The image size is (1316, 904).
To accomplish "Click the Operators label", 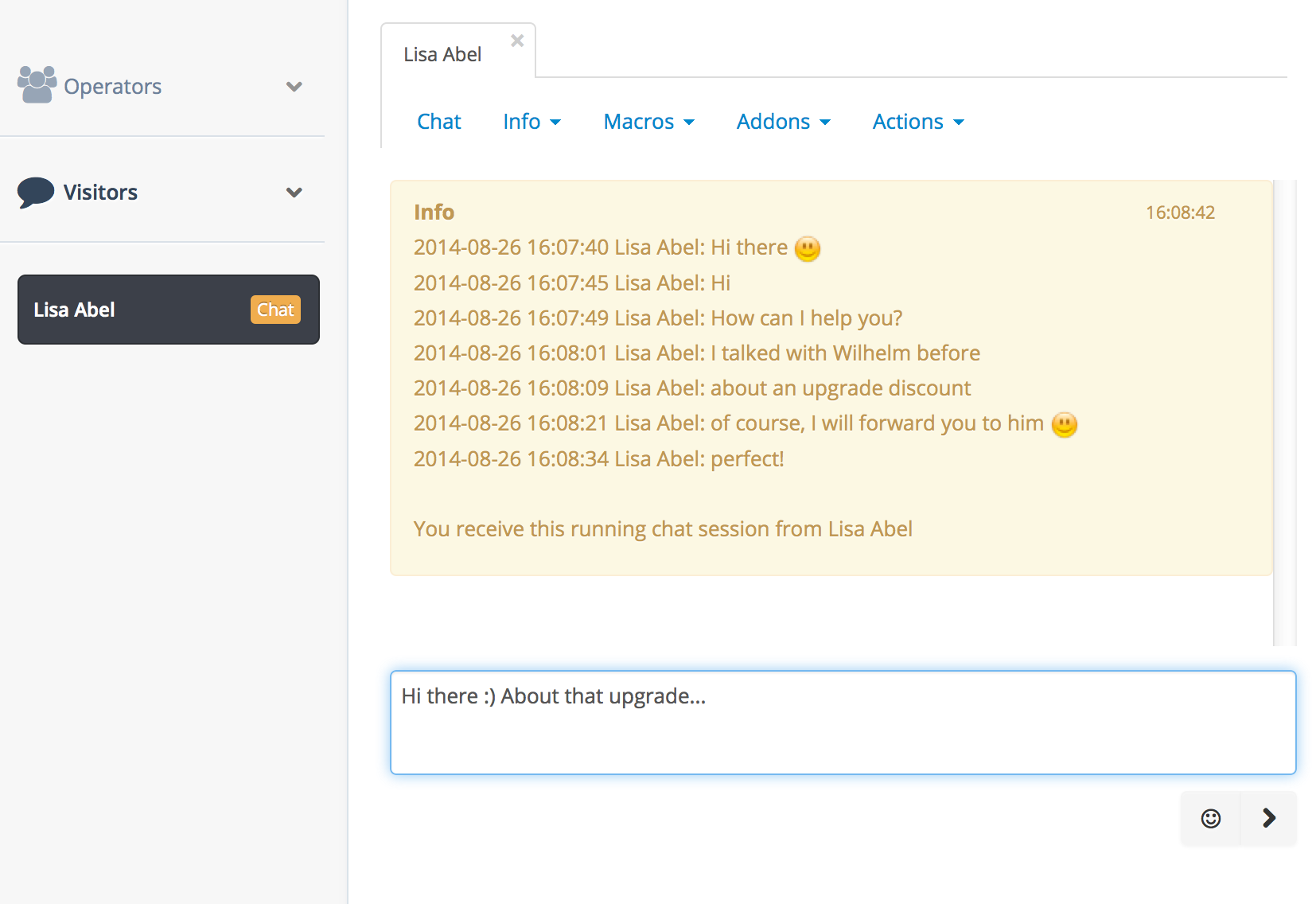I will (112, 86).
